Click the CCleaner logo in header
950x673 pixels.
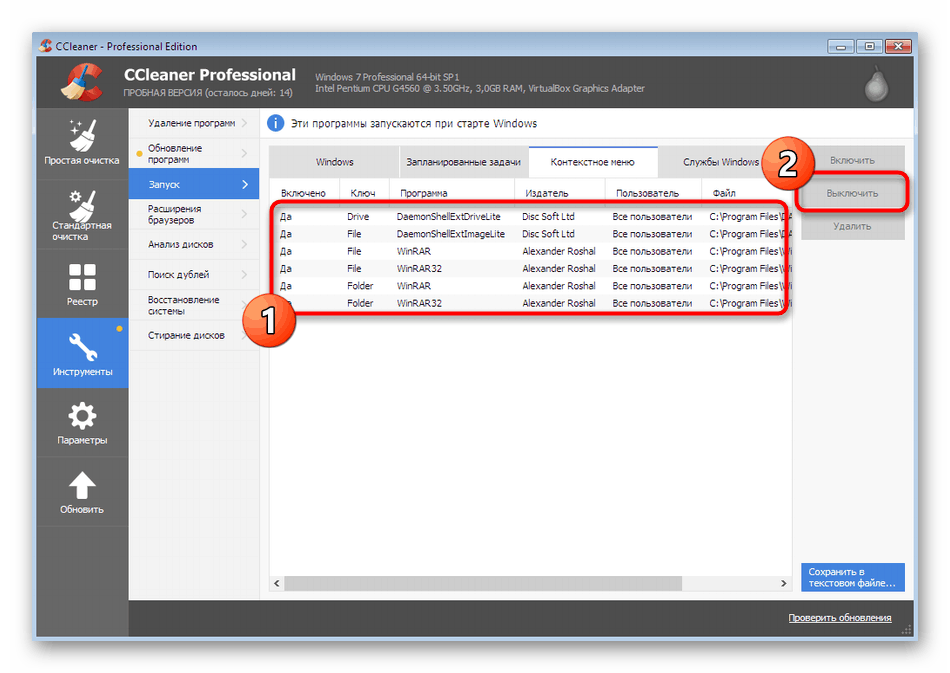tap(81, 82)
